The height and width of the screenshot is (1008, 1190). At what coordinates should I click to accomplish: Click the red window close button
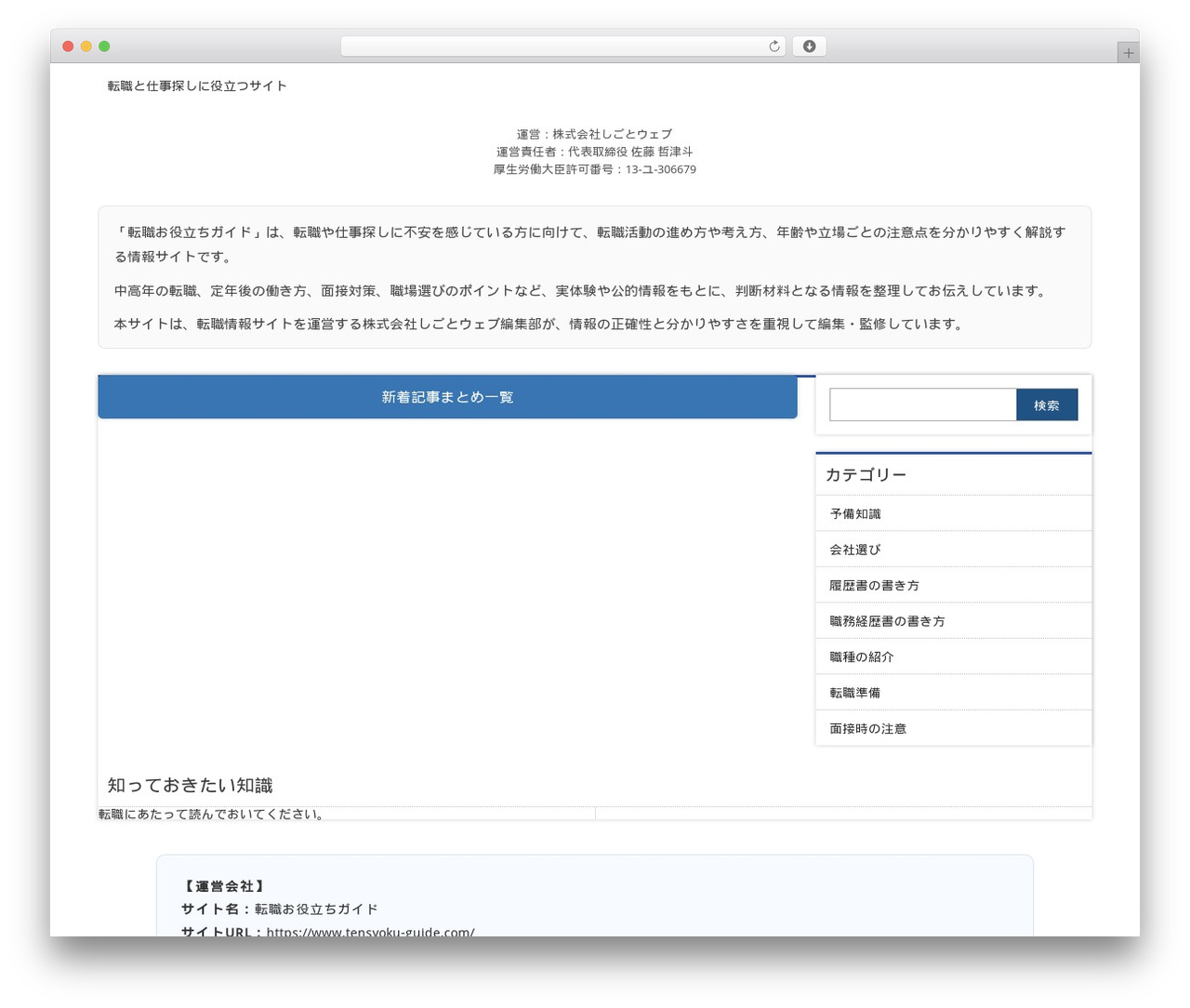pyautogui.click(x=68, y=46)
